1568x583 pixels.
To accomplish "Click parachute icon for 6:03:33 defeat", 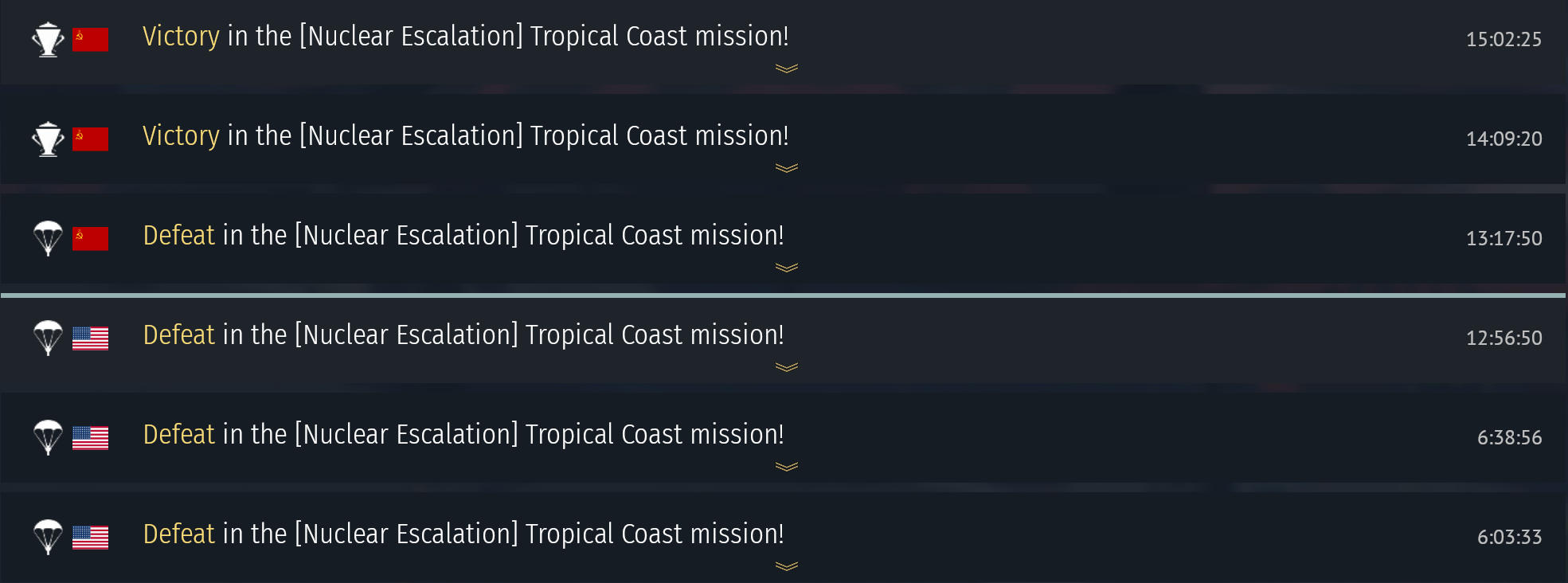I will click(x=48, y=537).
